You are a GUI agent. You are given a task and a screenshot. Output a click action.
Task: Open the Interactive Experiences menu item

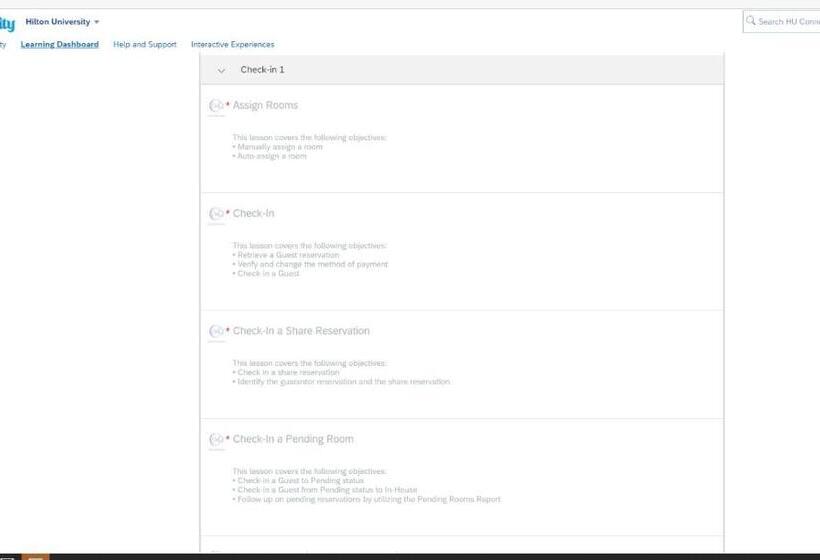[232, 45]
